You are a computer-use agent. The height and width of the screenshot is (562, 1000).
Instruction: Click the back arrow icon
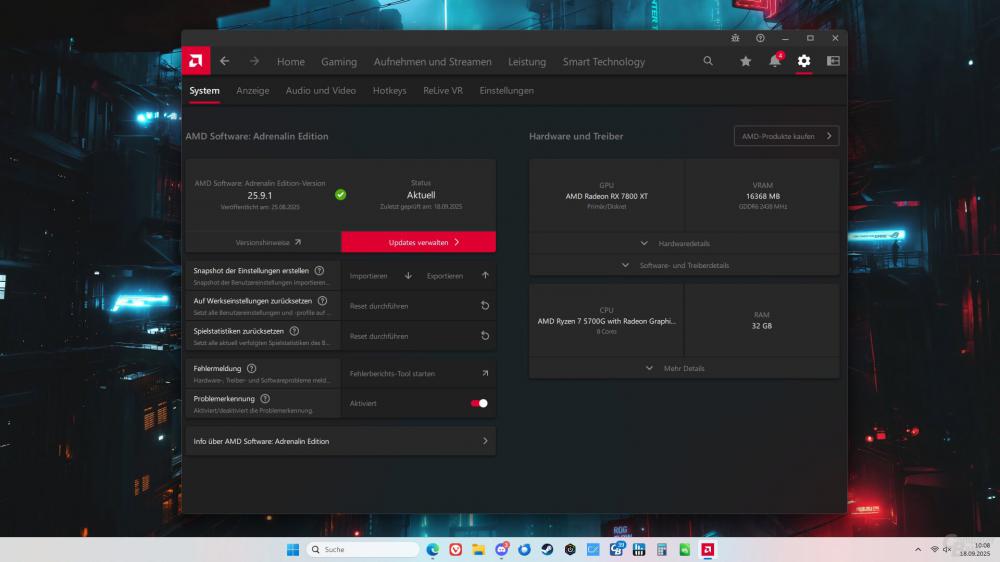tap(225, 61)
